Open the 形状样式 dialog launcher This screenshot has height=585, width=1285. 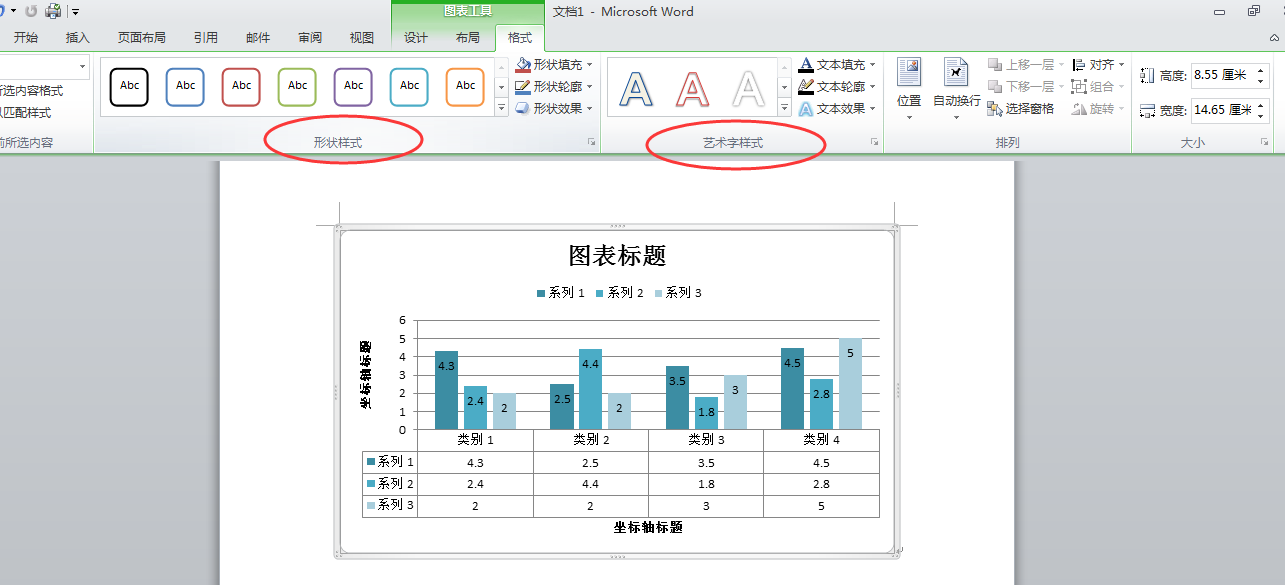(591, 143)
